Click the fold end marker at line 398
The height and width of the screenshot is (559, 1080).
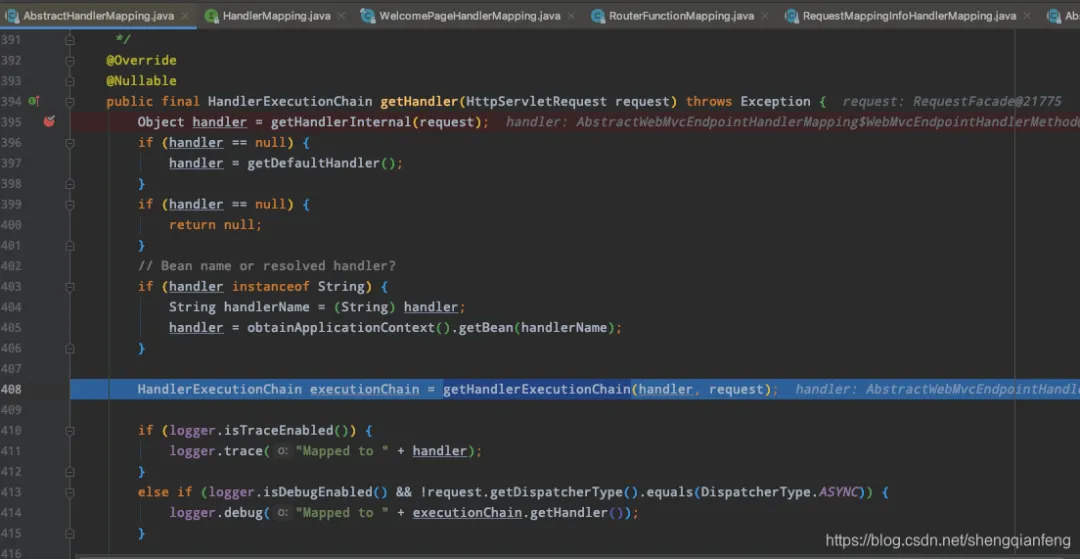click(70, 184)
